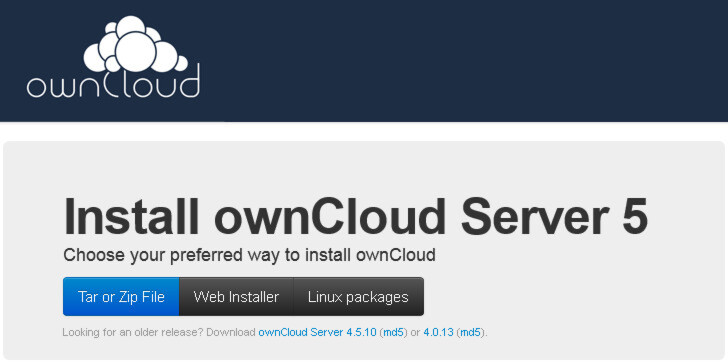Select the Tar or Zip File tab
The image size is (728, 364).
click(x=121, y=297)
